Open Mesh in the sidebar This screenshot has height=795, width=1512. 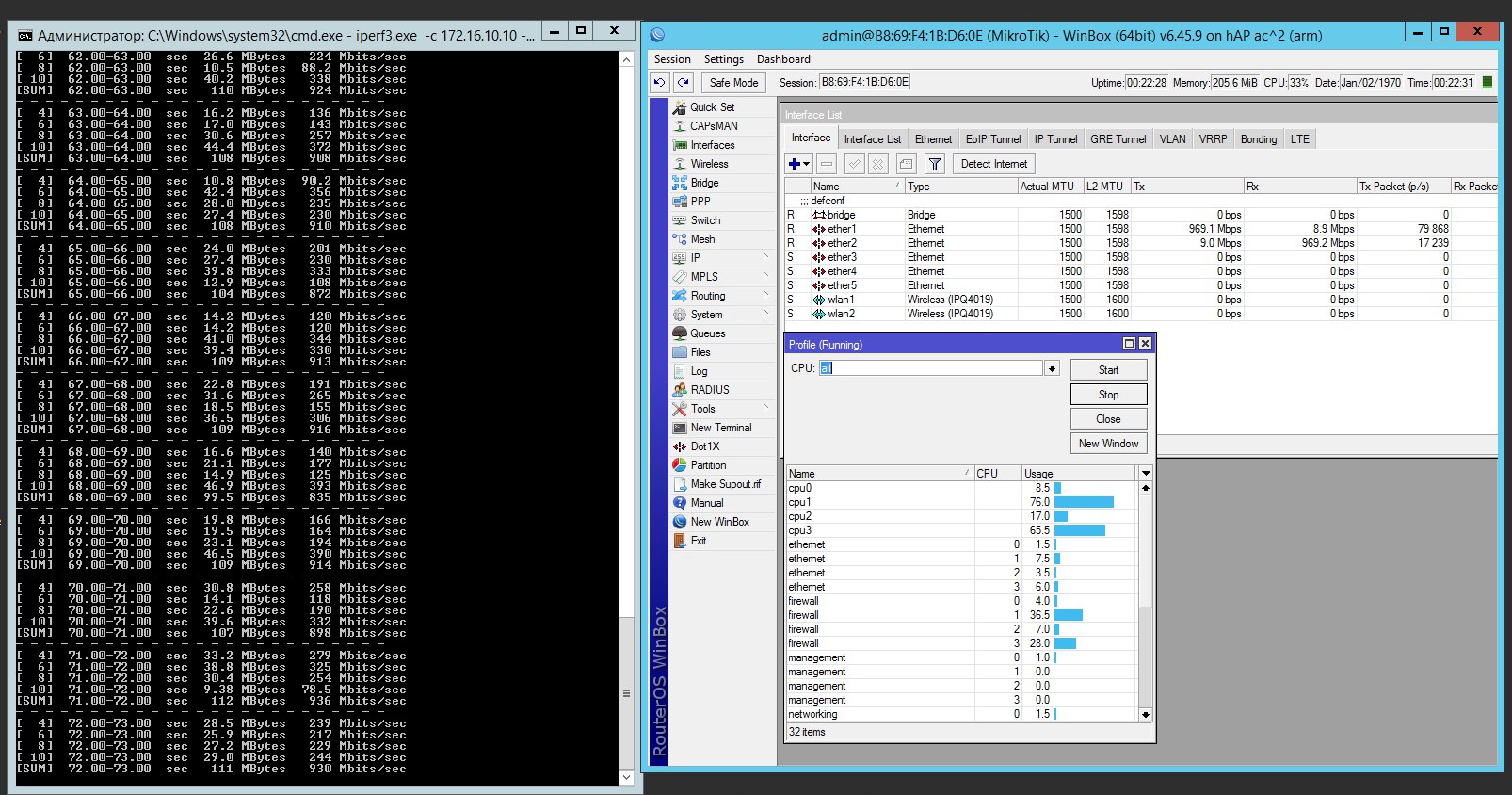click(x=702, y=239)
